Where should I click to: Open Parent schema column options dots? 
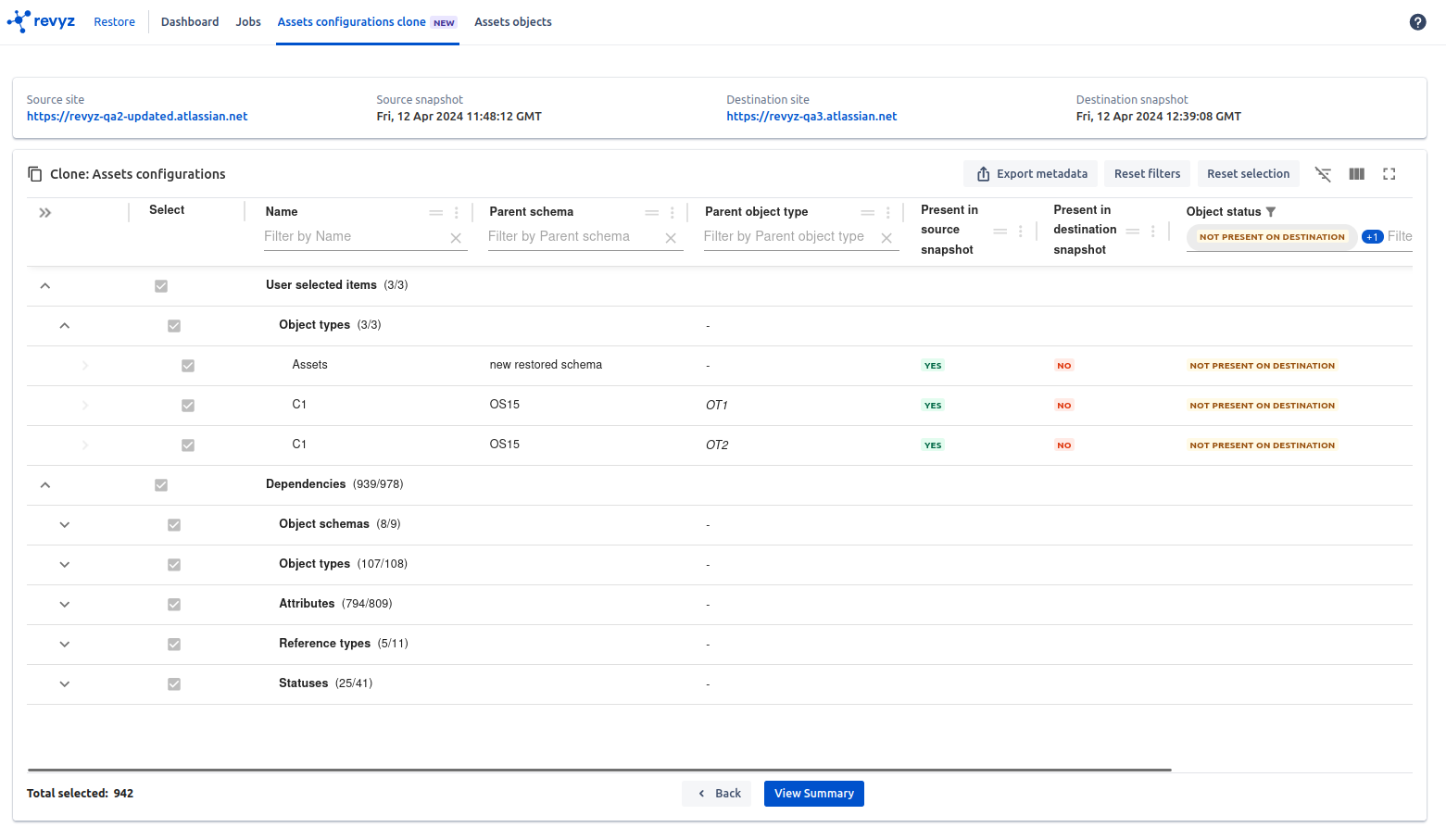673,212
